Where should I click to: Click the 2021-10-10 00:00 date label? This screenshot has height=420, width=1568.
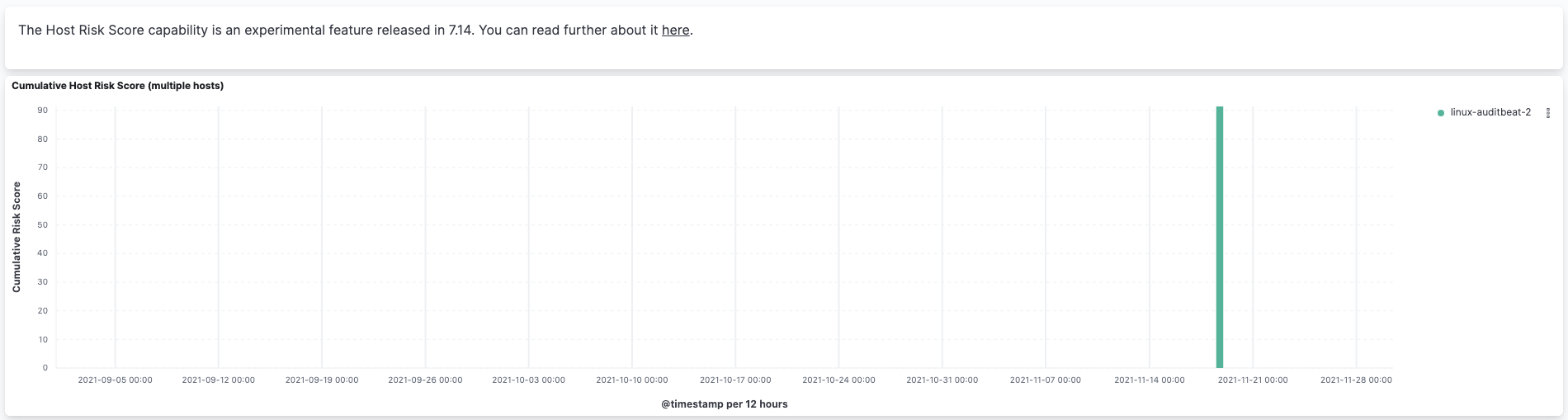pyautogui.click(x=632, y=380)
